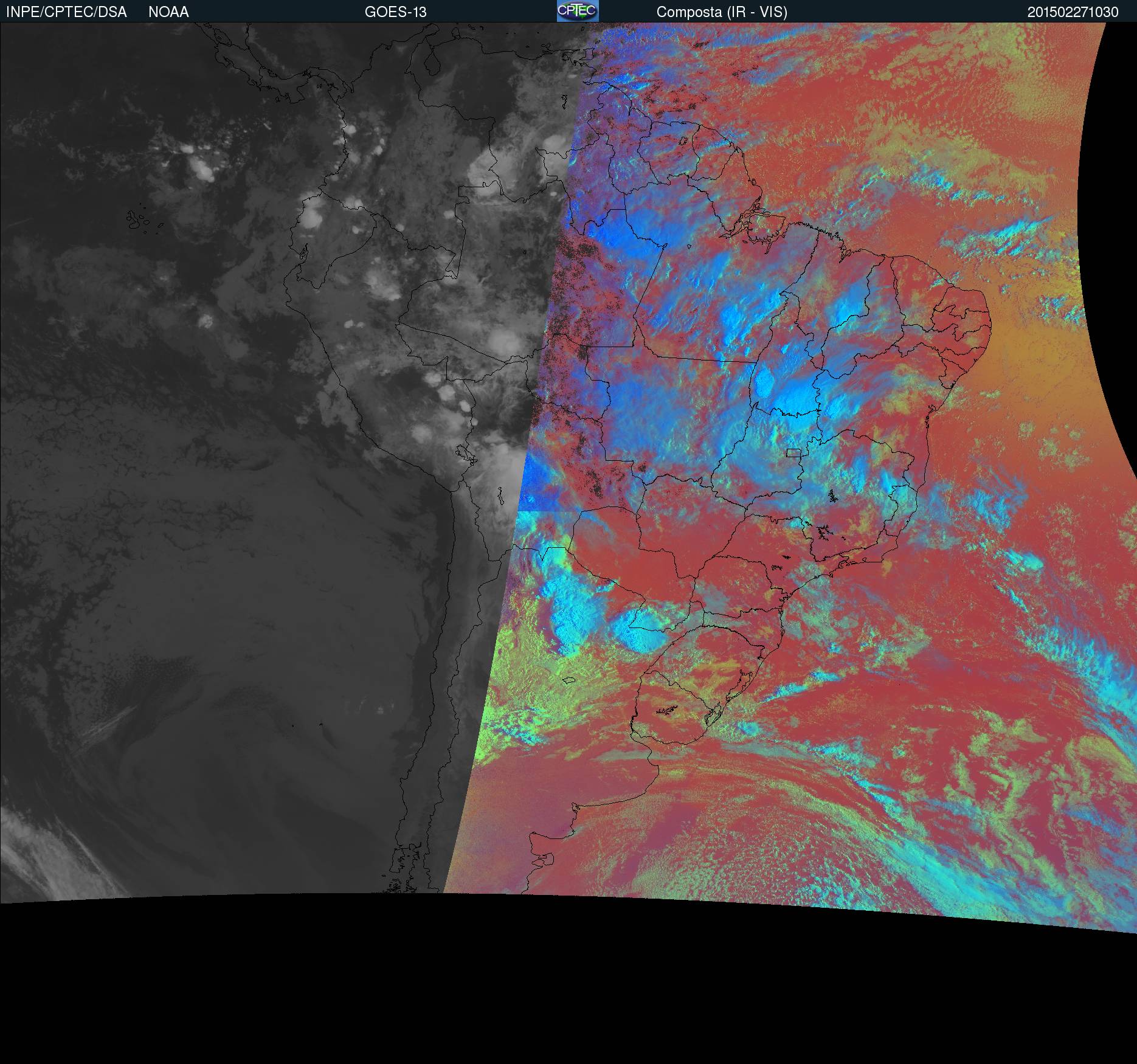1137x1064 pixels.
Task: Click the CPTEC logo in the header
Action: pyautogui.click(x=578, y=11)
